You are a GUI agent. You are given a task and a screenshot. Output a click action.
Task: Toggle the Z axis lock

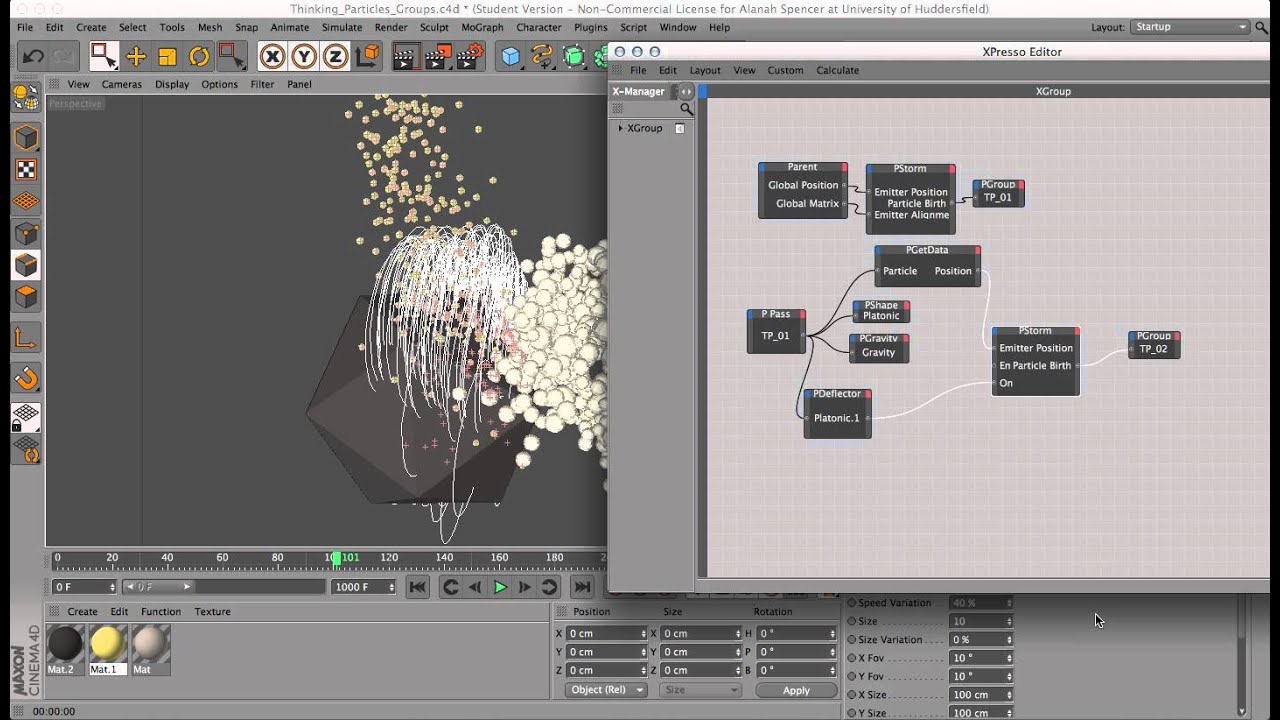[x=335, y=57]
